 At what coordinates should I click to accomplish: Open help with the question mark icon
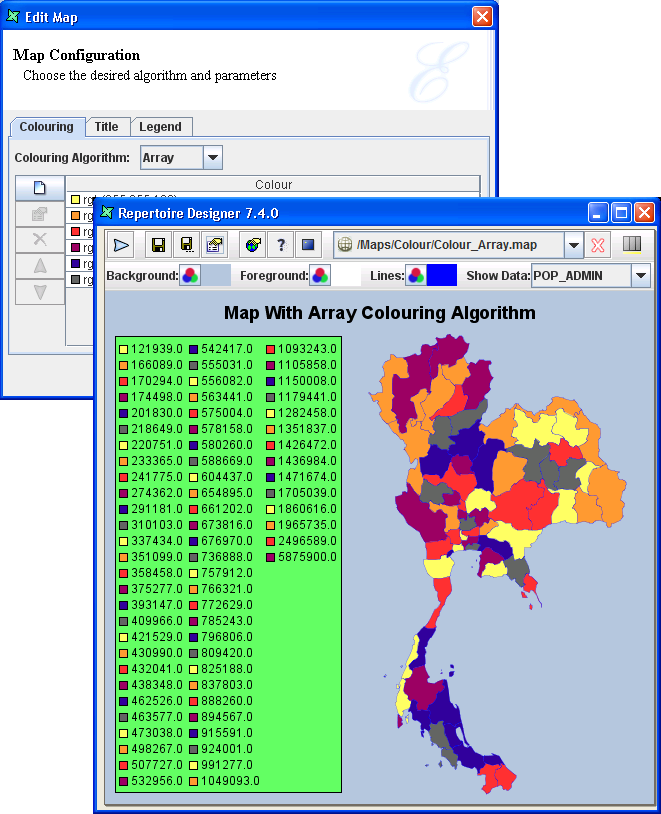pos(281,245)
